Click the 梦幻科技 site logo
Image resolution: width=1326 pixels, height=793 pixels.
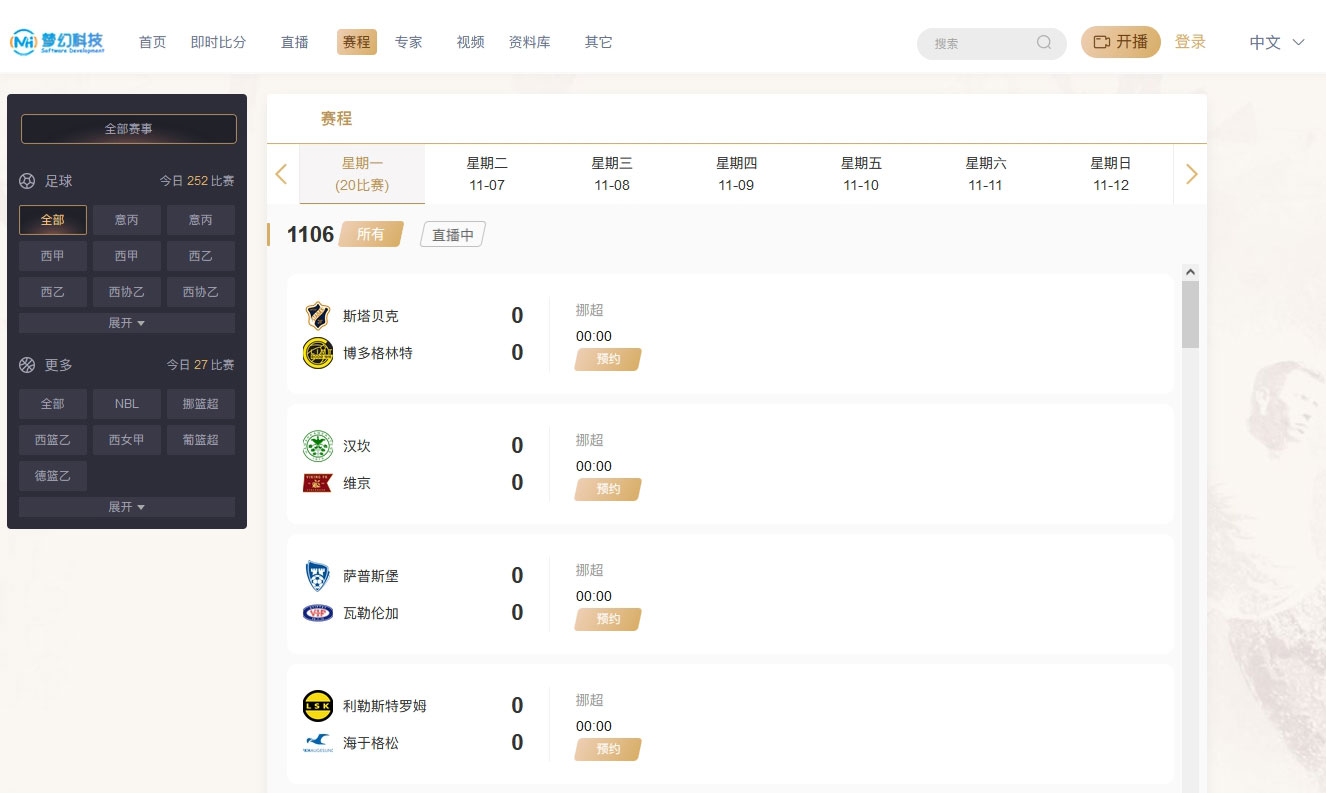(x=57, y=42)
